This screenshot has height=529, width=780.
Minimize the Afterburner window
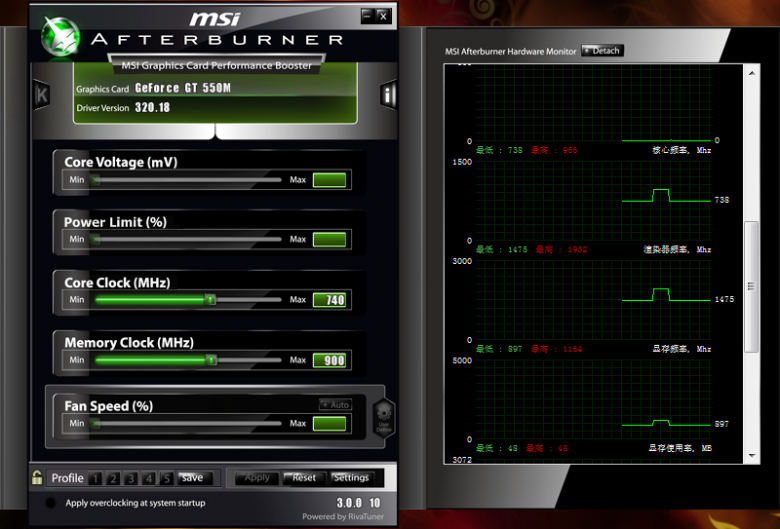[368, 16]
